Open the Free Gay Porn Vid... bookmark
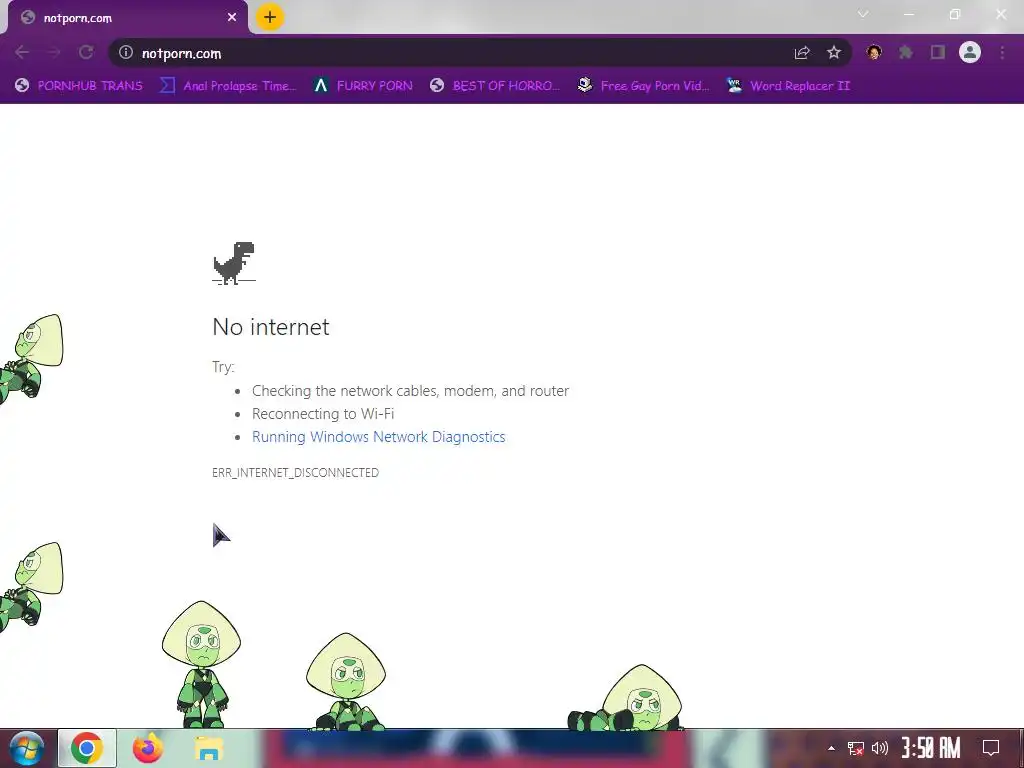The image size is (1024, 768). [643, 86]
